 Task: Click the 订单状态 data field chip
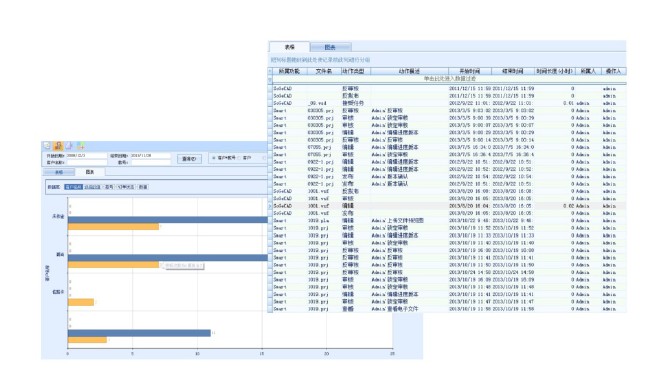(125, 187)
